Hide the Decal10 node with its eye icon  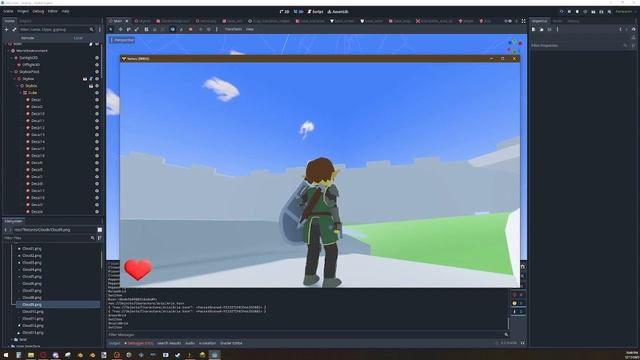(97, 114)
